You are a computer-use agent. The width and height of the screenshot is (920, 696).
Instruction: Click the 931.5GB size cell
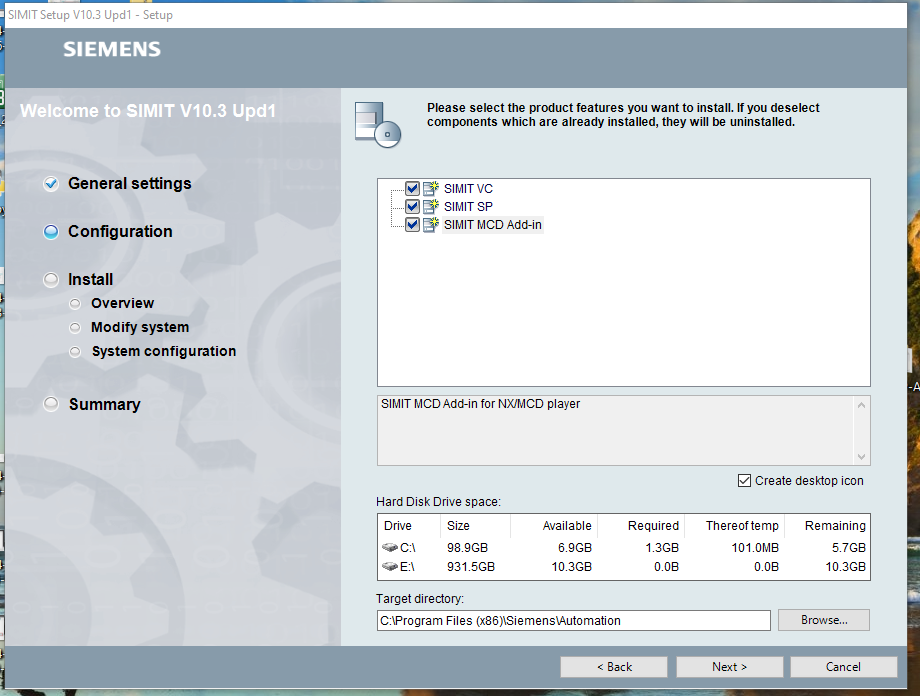[471, 566]
